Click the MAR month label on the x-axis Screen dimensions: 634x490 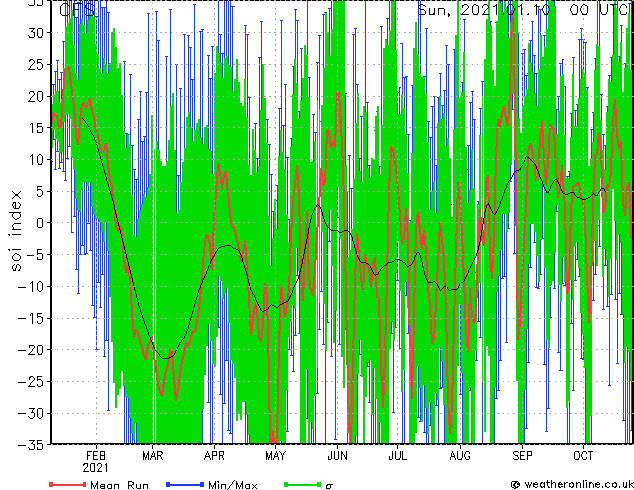(153, 456)
